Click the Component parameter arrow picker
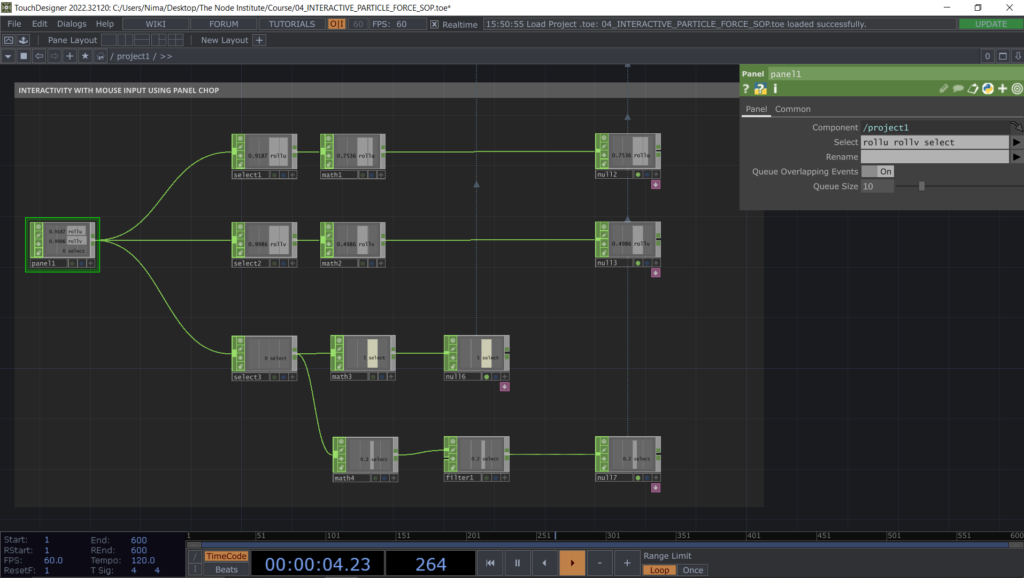 (x=1016, y=127)
